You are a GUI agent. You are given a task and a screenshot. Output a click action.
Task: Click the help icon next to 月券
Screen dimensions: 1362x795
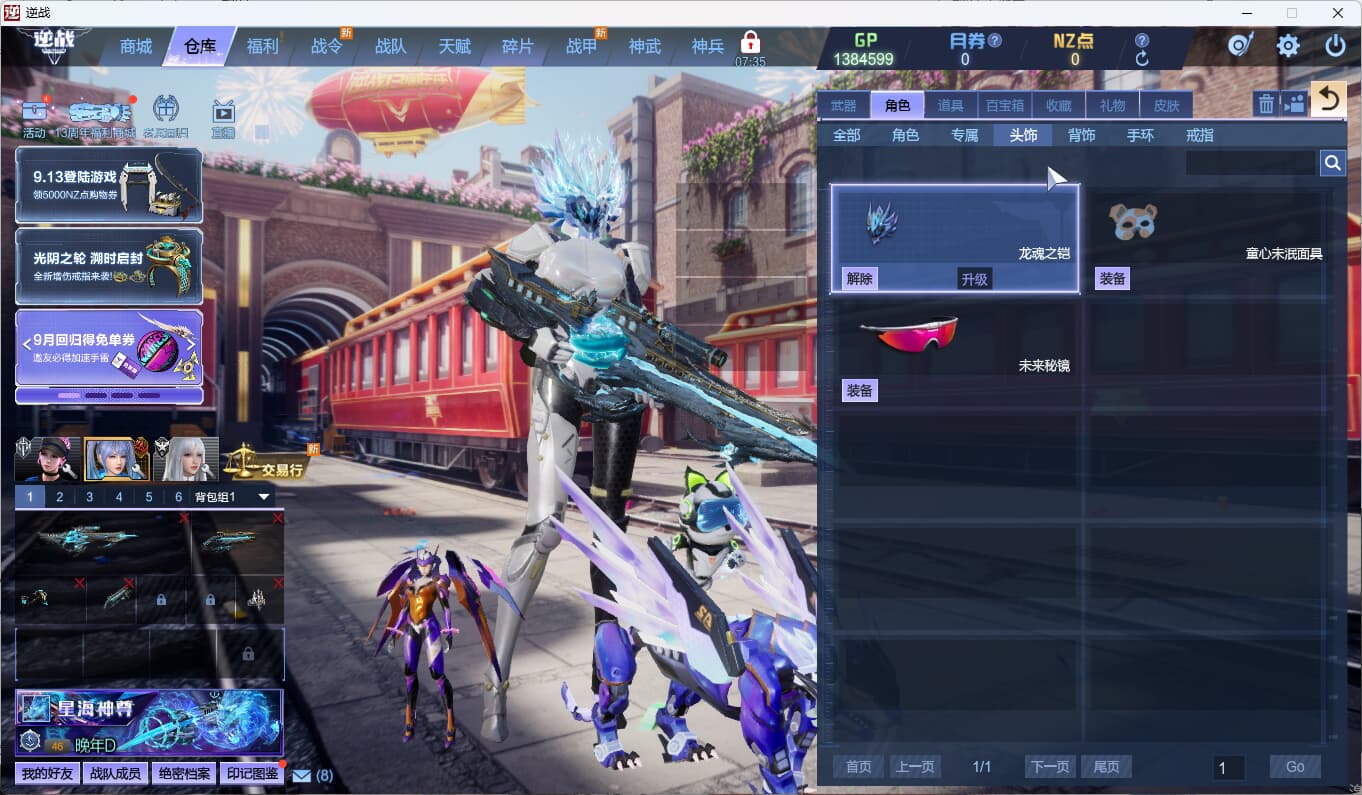point(994,41)
